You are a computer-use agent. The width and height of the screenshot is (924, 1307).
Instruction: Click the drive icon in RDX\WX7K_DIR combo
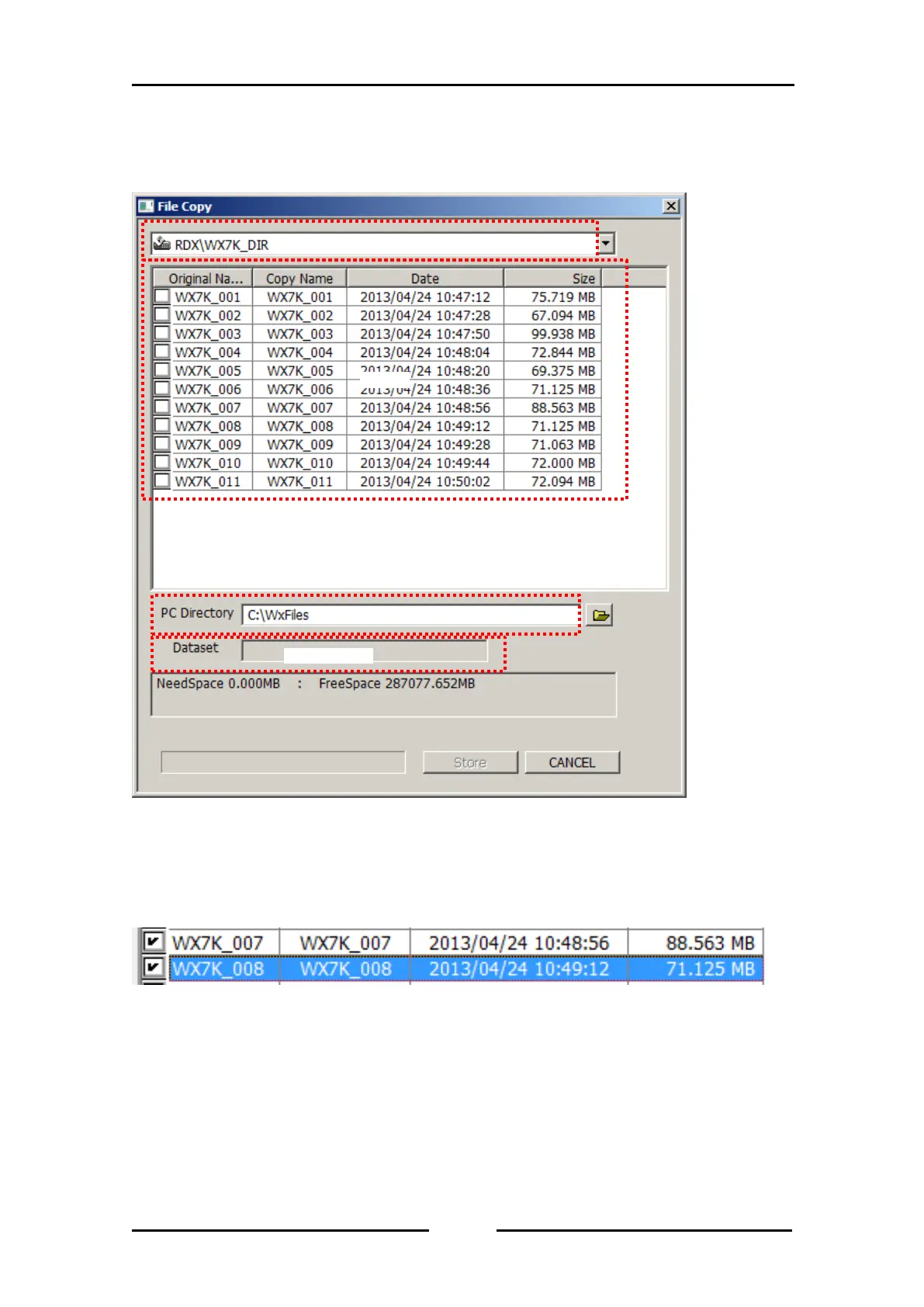[161, 244]
